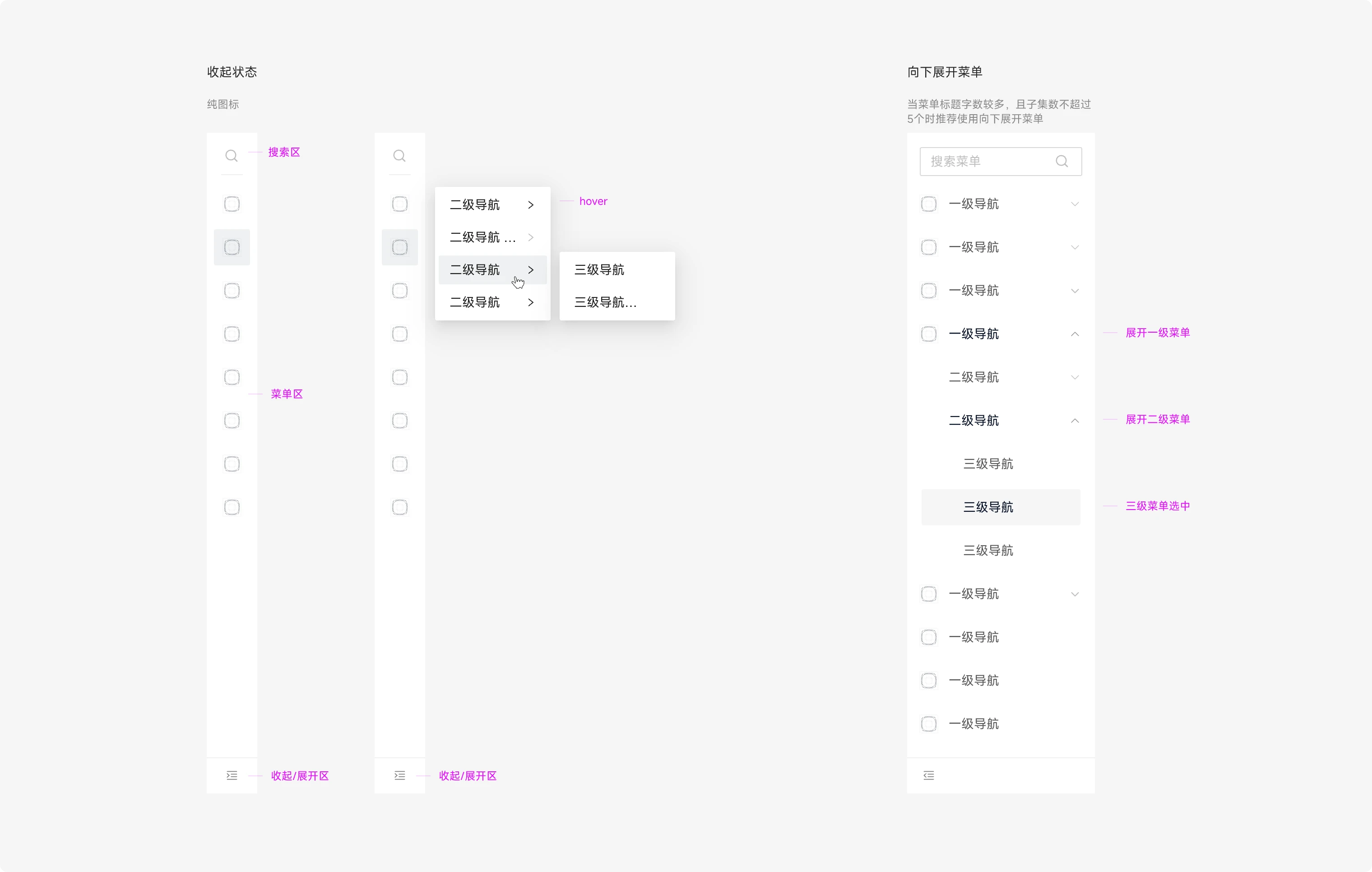Select truncated 三级导航... popup item

pyautogui.click(x=605, y=302)
